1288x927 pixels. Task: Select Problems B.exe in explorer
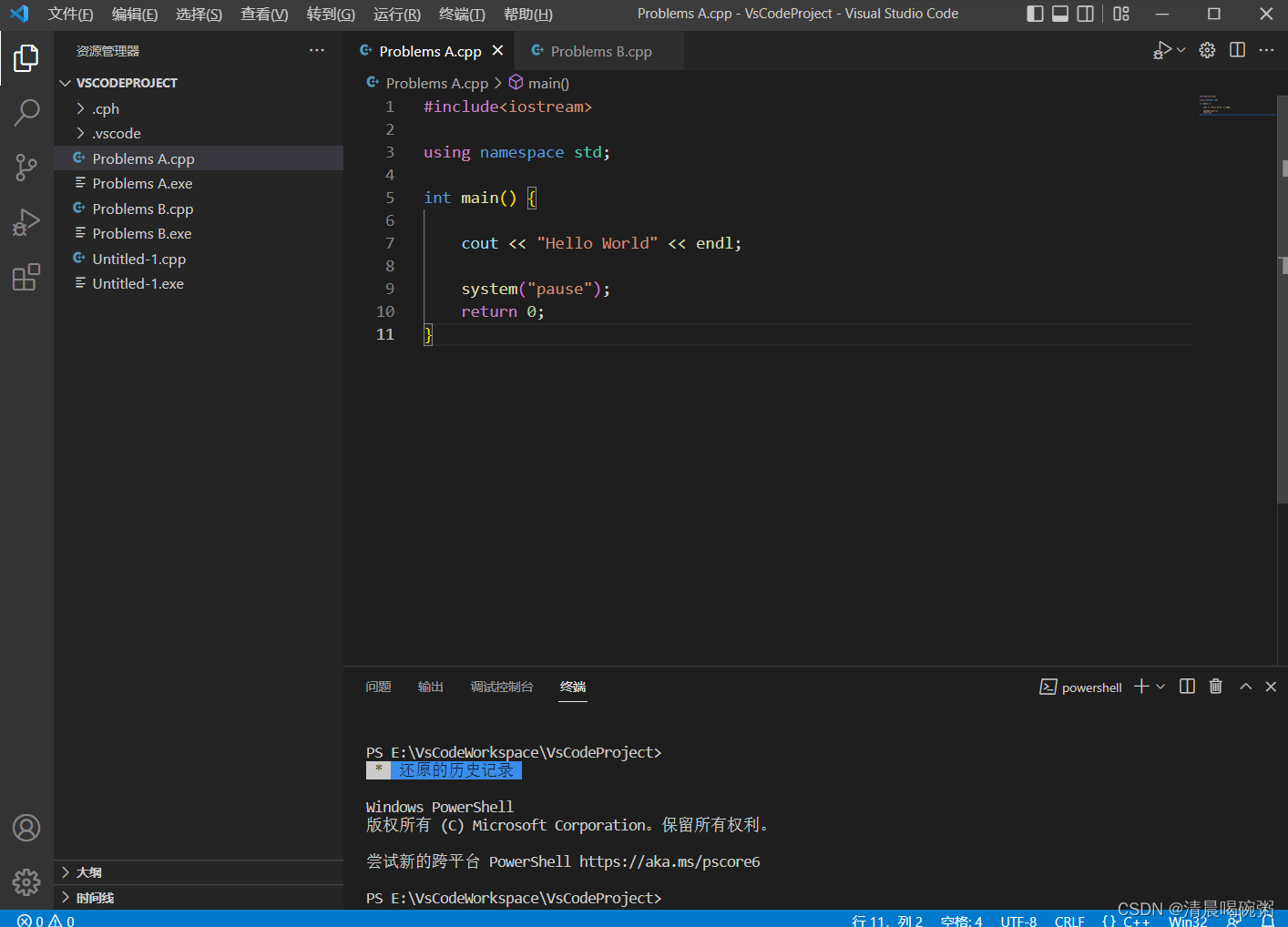click(199, 233)
